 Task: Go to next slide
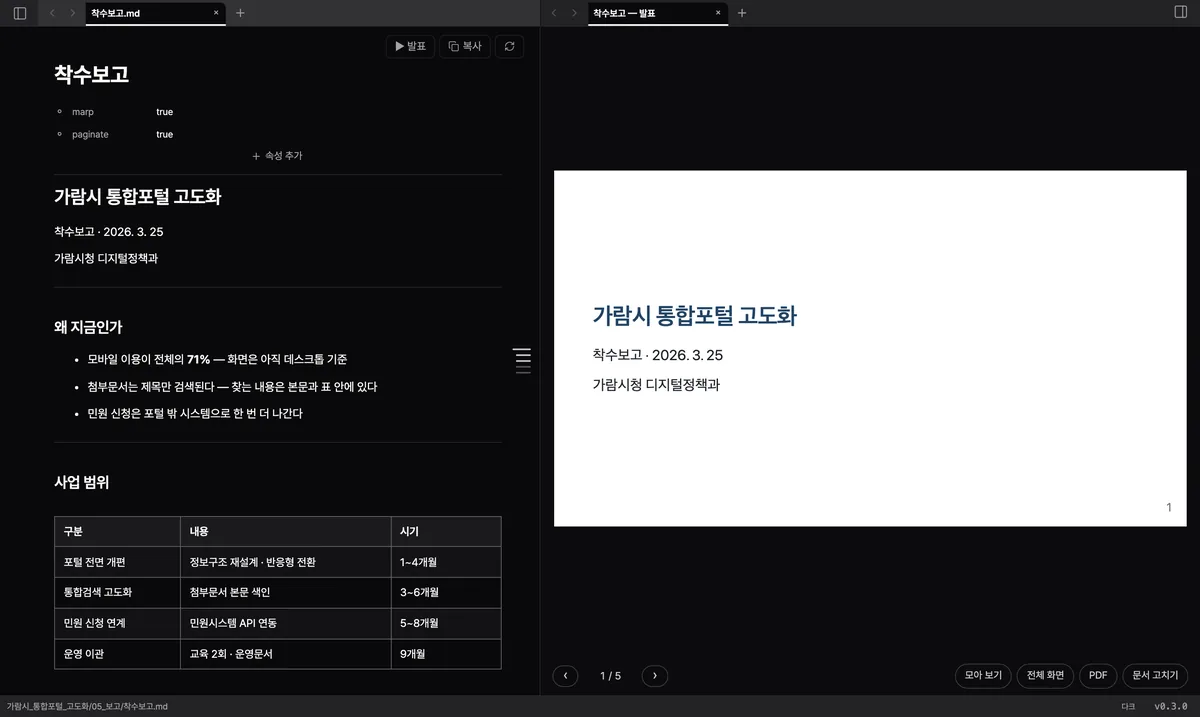click(x=655, y=676)
